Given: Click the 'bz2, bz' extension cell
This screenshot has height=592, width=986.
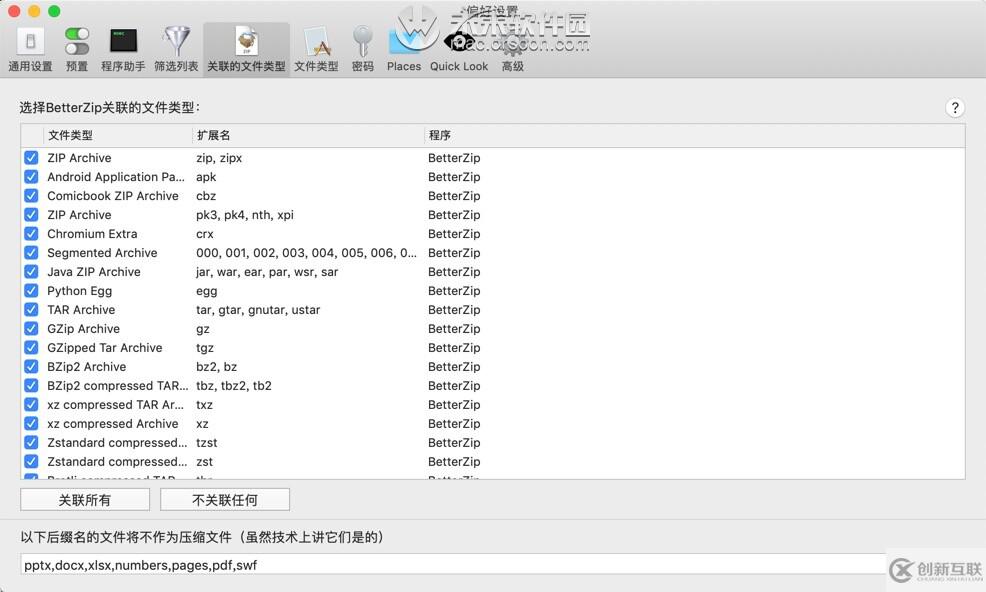Looking at the screenshot, I should pos(216,367).
